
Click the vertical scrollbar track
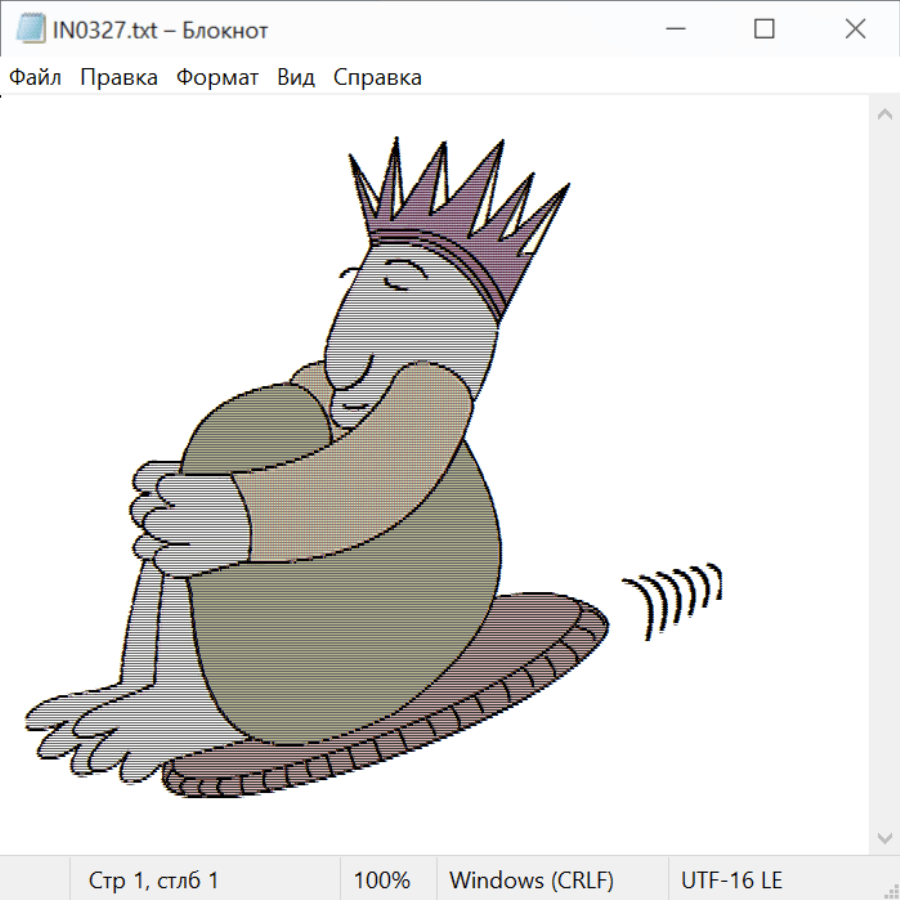point(884,475)
